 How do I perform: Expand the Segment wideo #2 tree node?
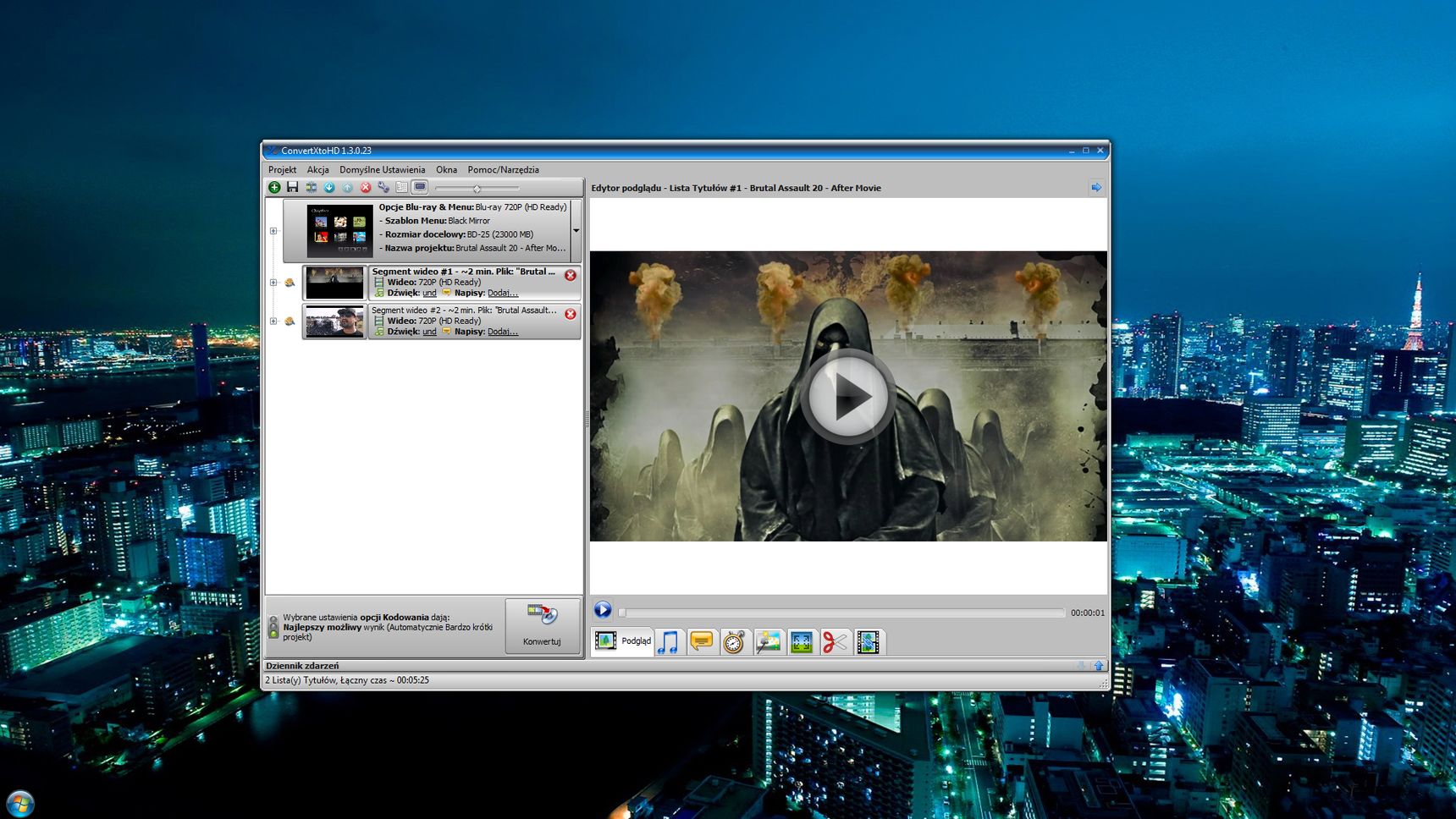point(273,322)
